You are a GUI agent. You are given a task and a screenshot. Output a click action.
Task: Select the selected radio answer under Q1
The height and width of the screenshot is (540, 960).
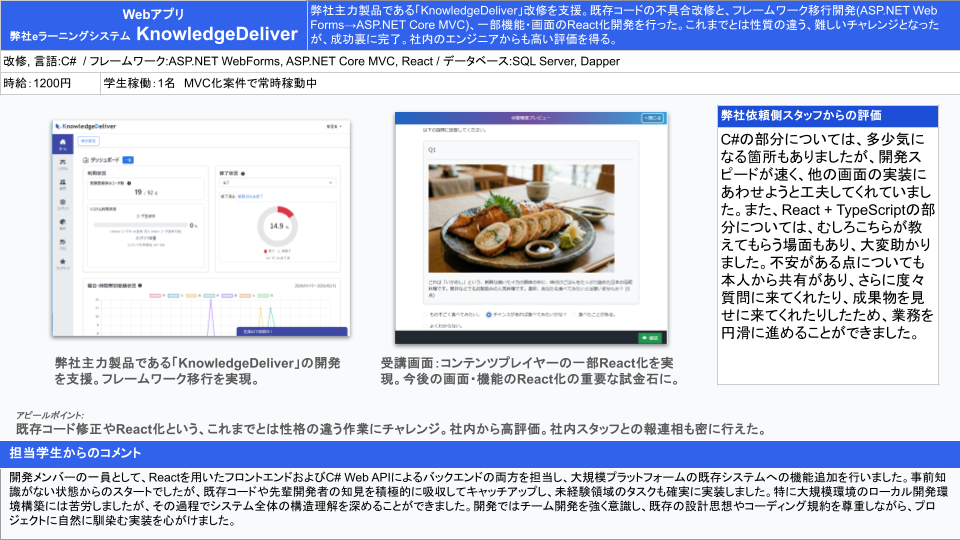(489, 314)
